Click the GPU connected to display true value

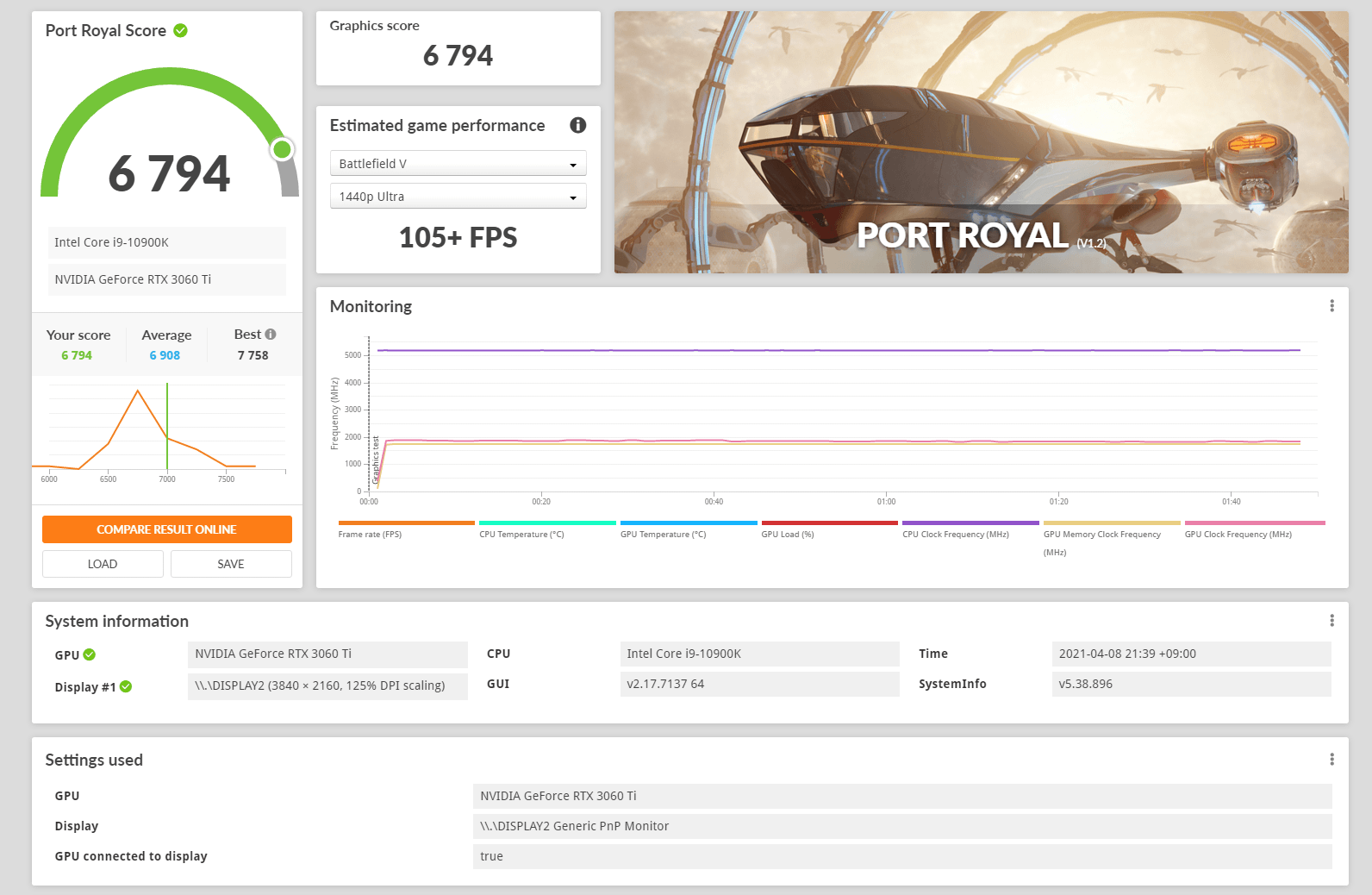tap(902, 856)
